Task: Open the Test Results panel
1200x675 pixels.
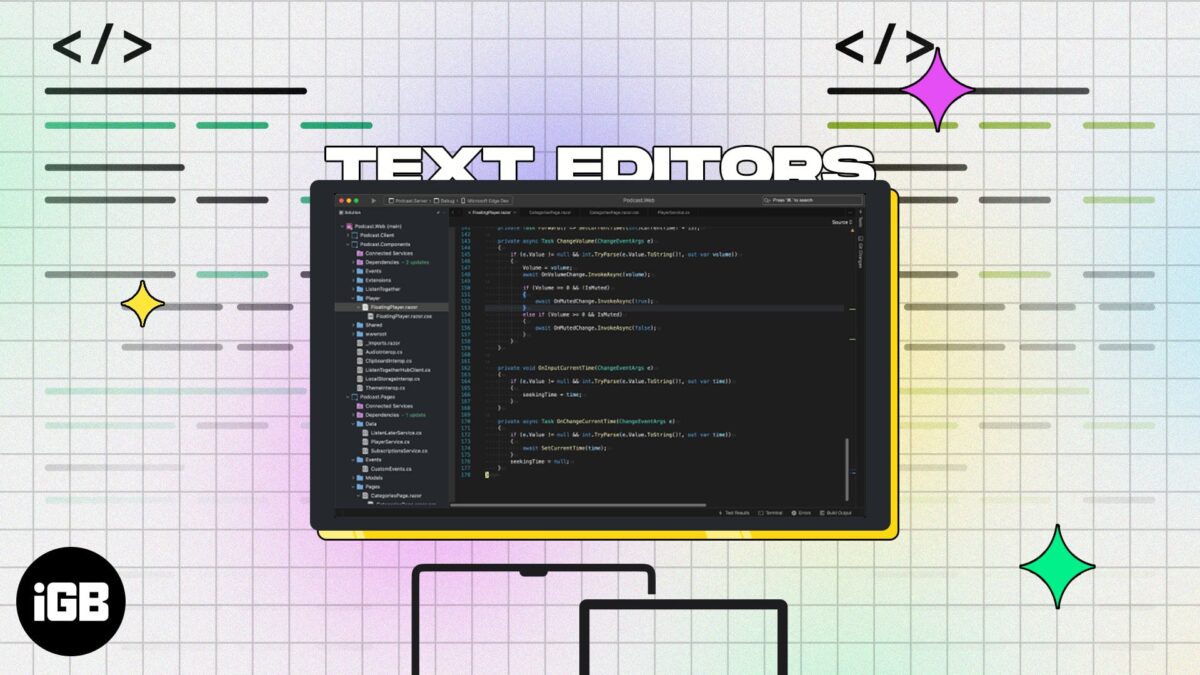Action: pos(735,512)
